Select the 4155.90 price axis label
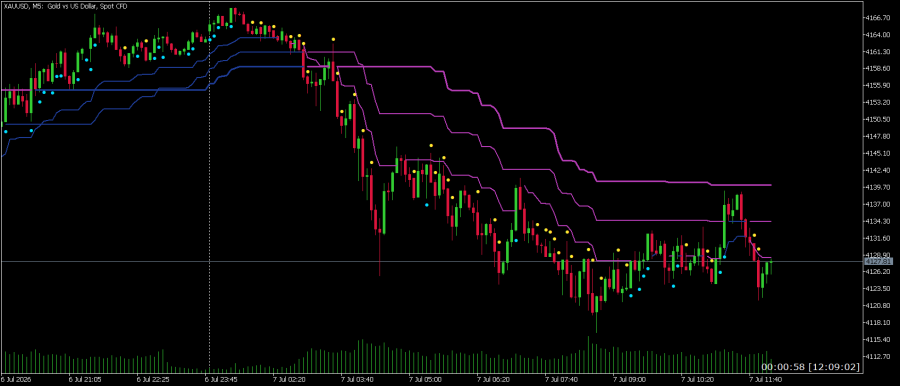This screenshot has height=386, width=900. point(878,86)
